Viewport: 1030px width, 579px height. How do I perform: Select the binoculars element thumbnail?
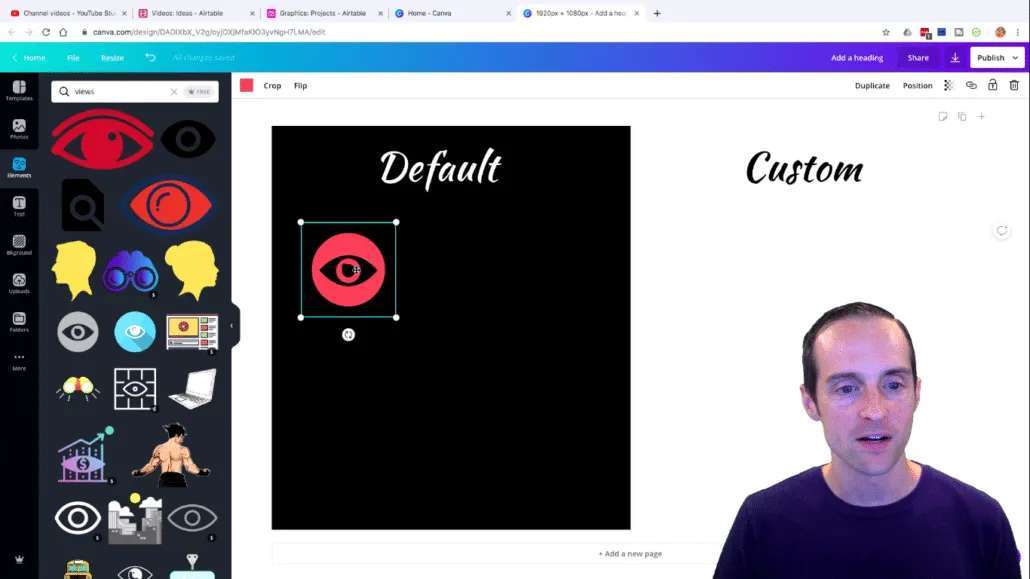click(130, 272)
